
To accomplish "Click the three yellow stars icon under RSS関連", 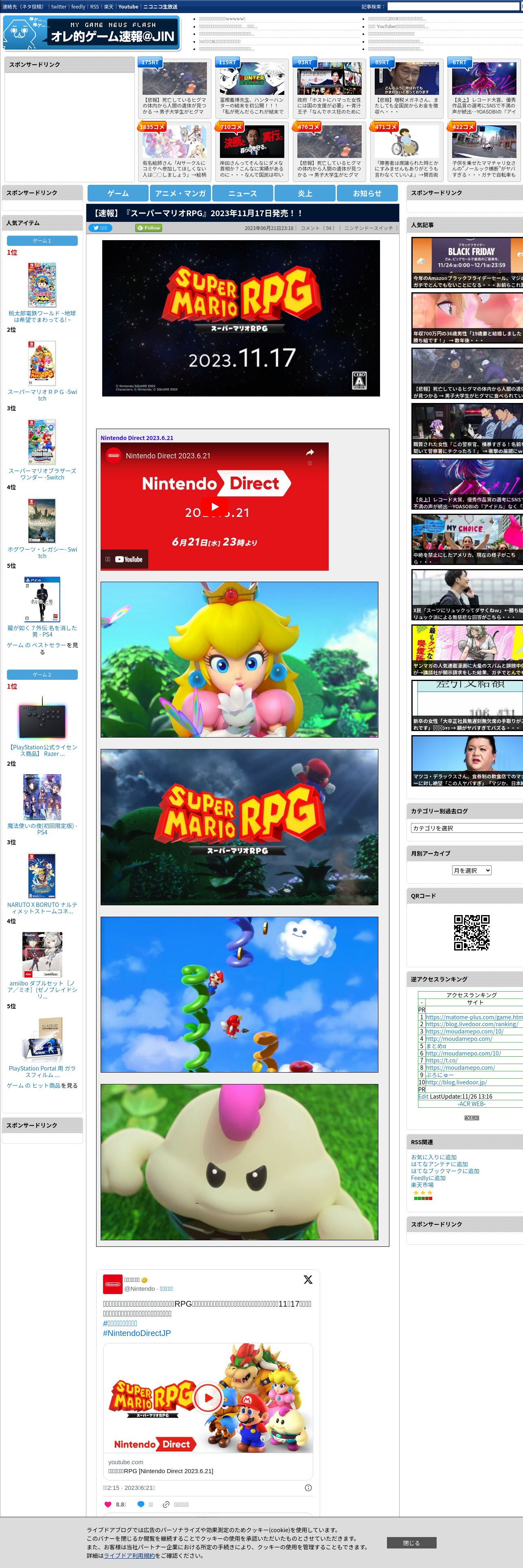I will [422, 1192].
